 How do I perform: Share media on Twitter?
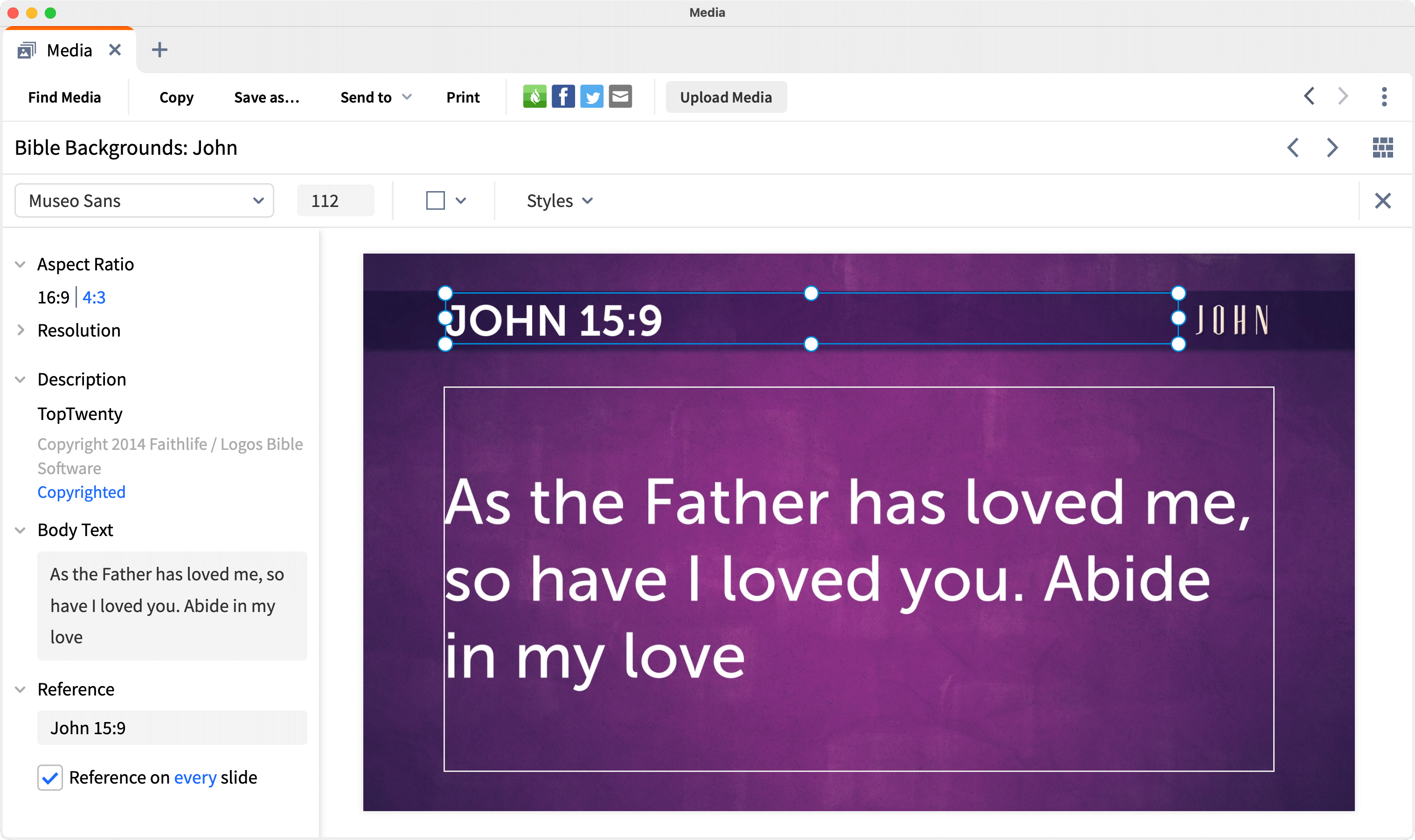point(592,97)
